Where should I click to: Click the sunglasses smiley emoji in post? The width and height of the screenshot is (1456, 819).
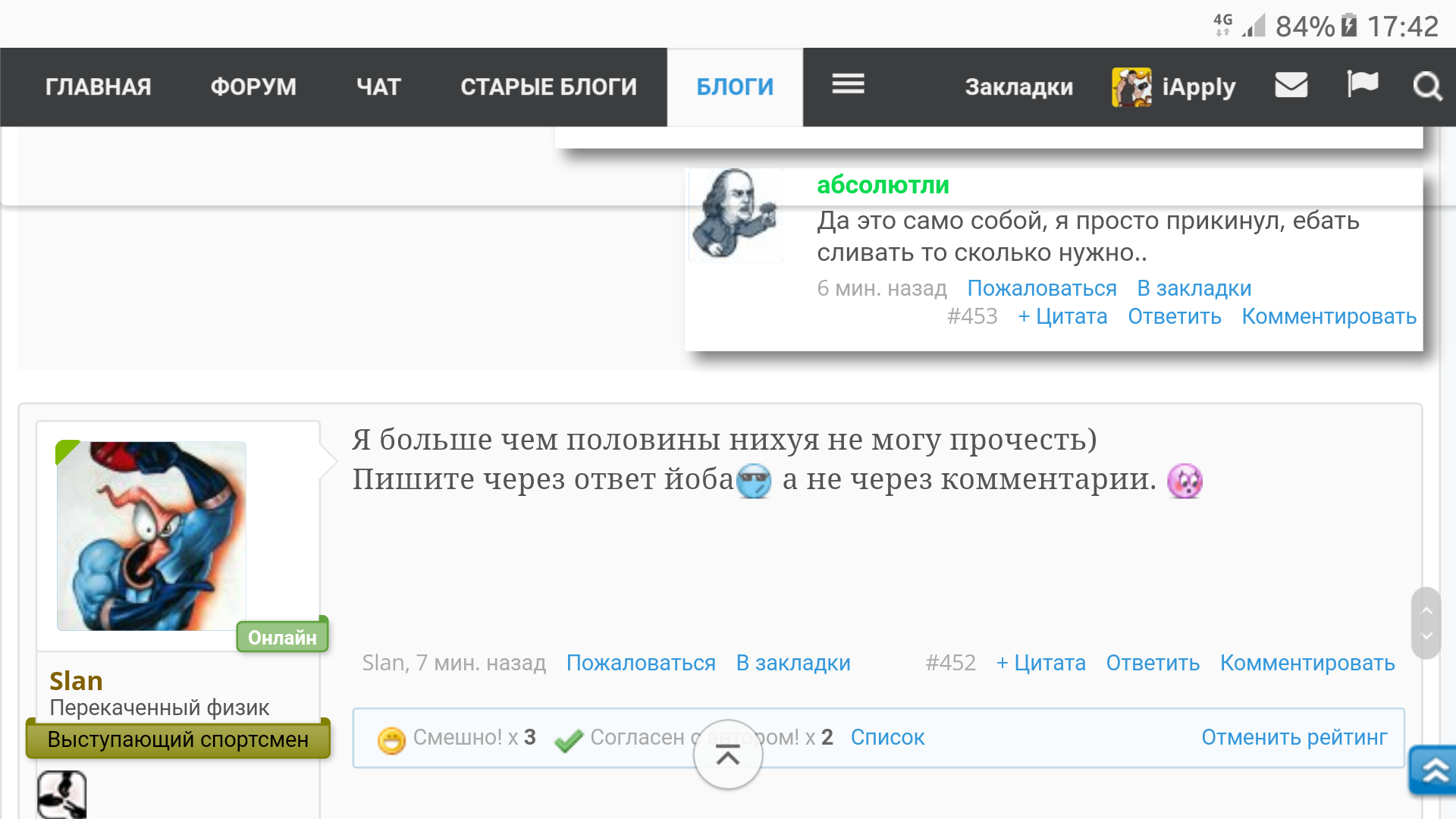point(754,481)
